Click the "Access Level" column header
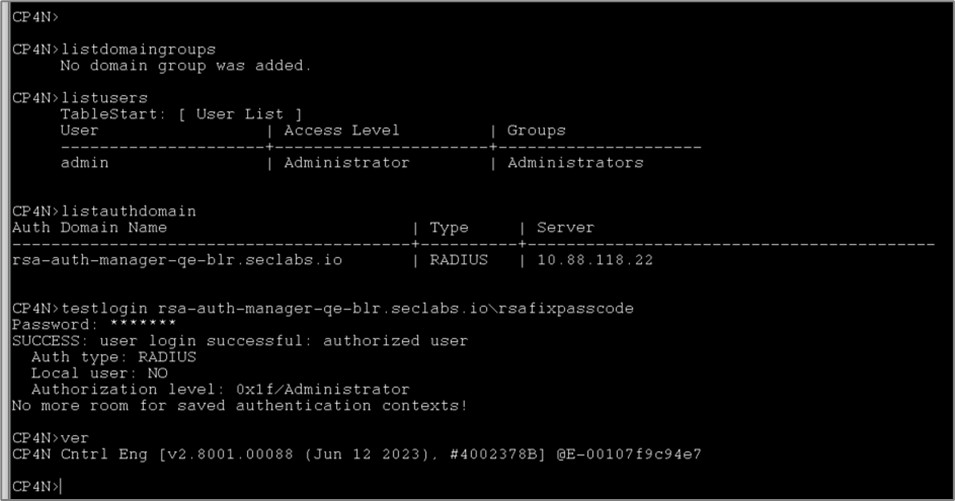Viewport: 955px width, 501px height. click(x=341, y=130)
